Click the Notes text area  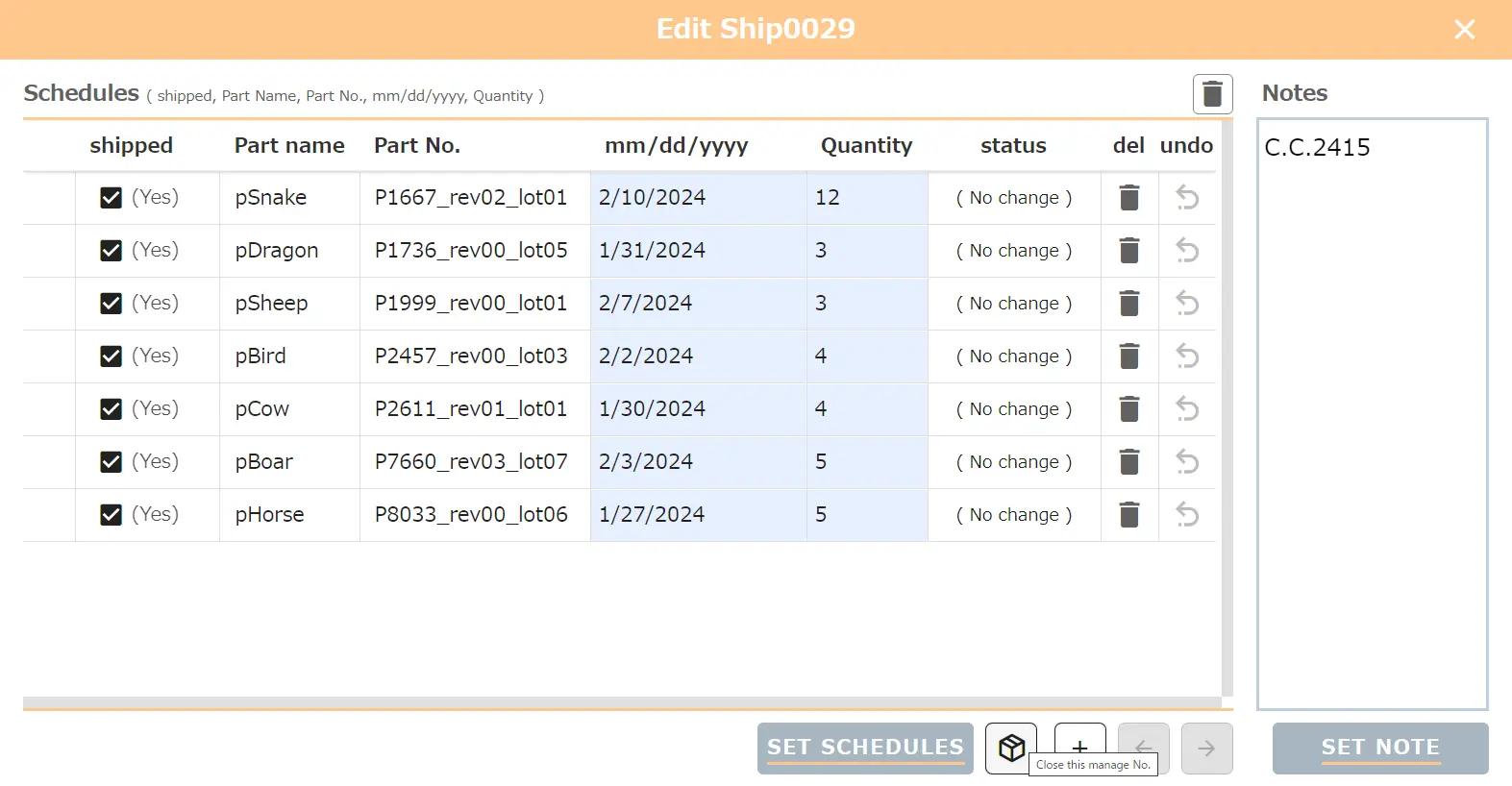[1372, 414]
